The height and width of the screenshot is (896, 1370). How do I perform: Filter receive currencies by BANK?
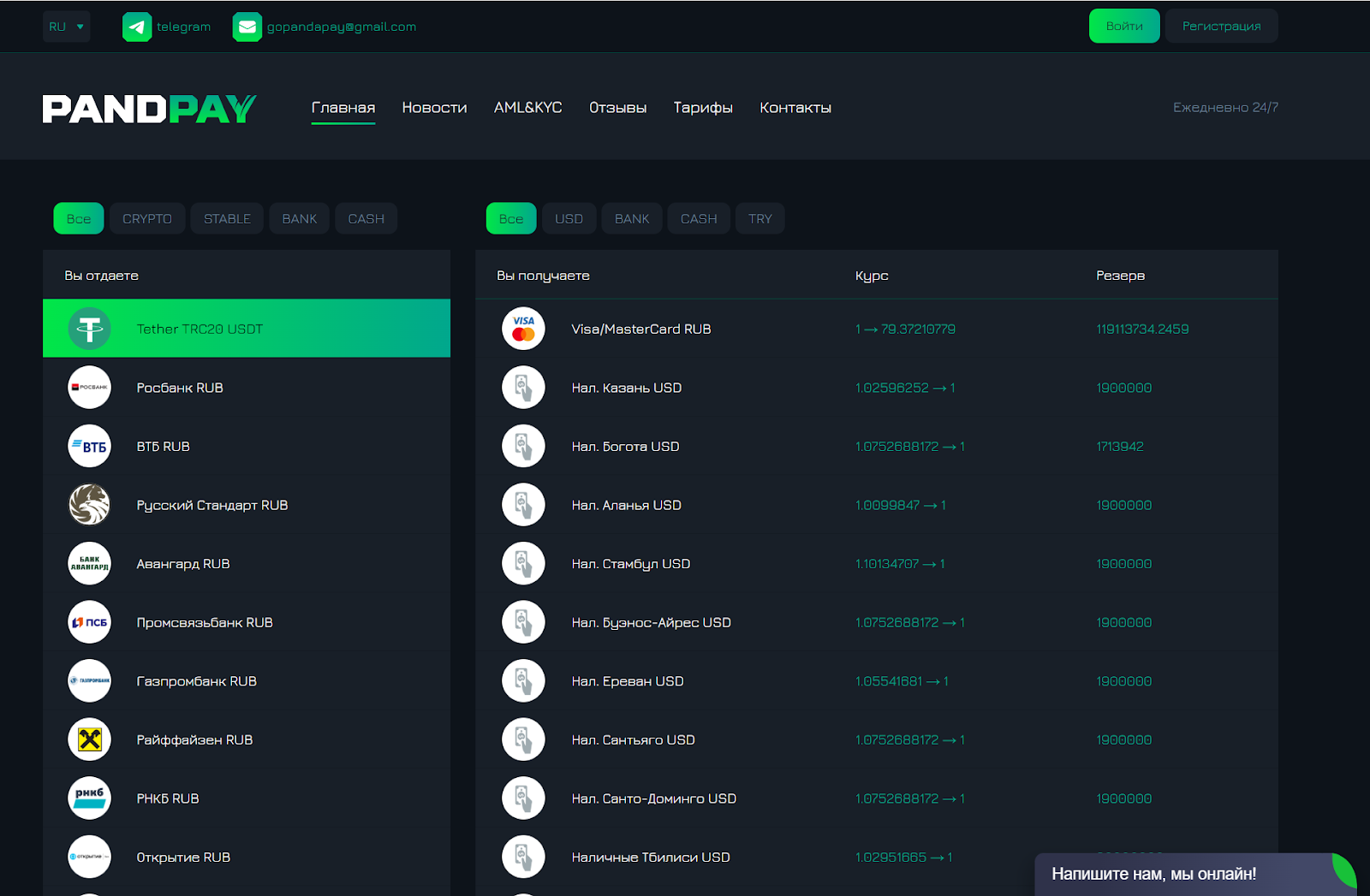coord(632,218)
